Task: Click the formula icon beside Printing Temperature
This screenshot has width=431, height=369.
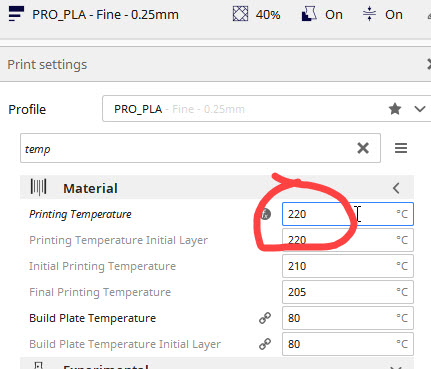Action: (266, 214)
